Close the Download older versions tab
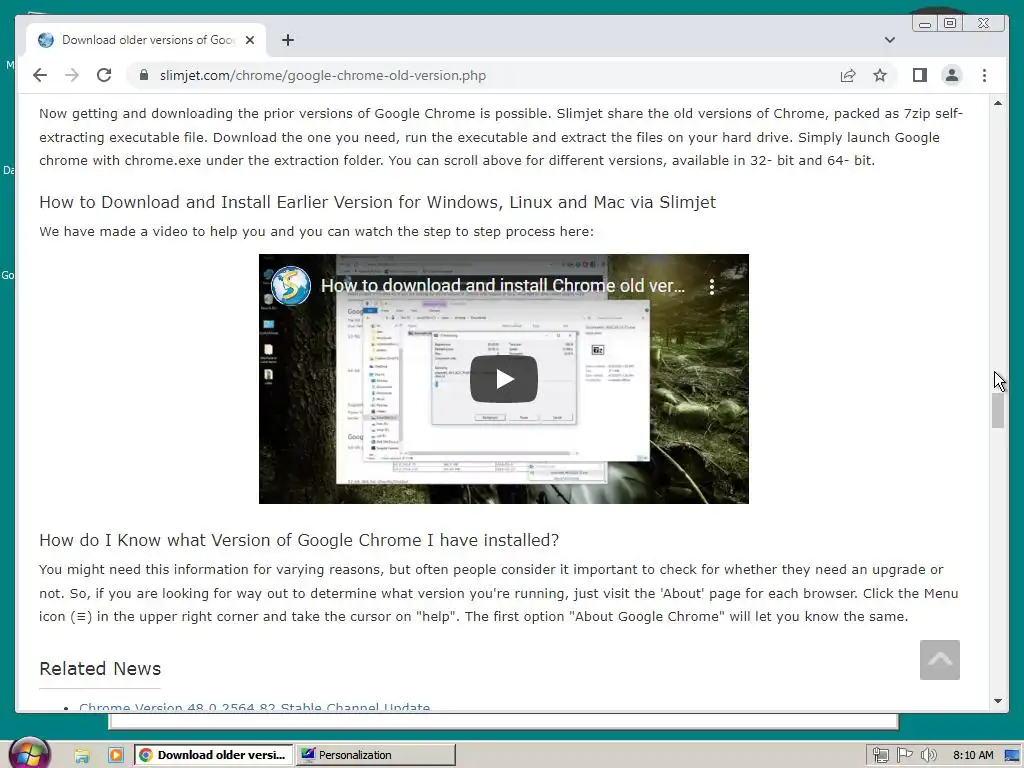The height and width of the screenshot is (768, 1024). [249, 40]
